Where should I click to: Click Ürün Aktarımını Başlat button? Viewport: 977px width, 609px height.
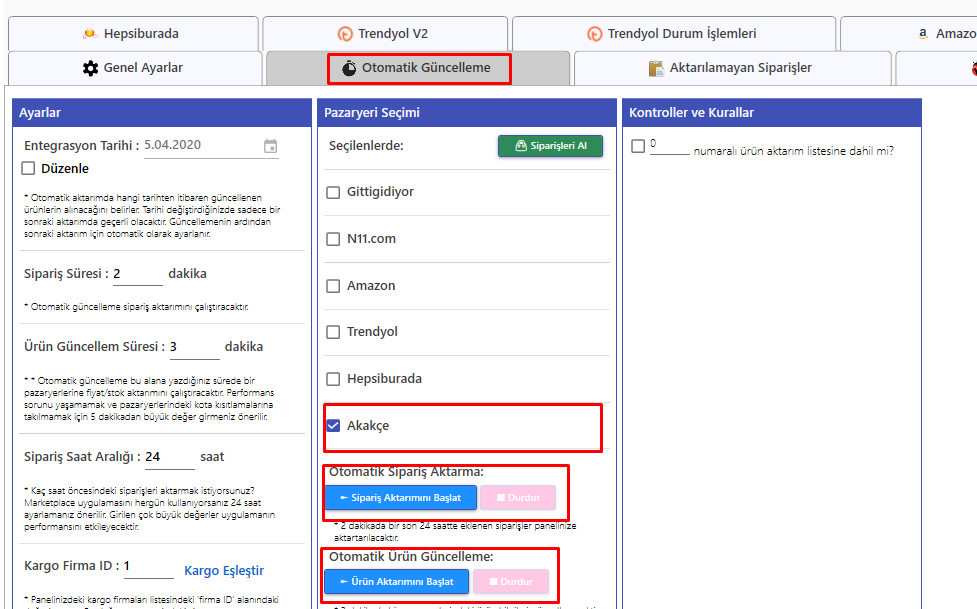(x=396, y=582)
